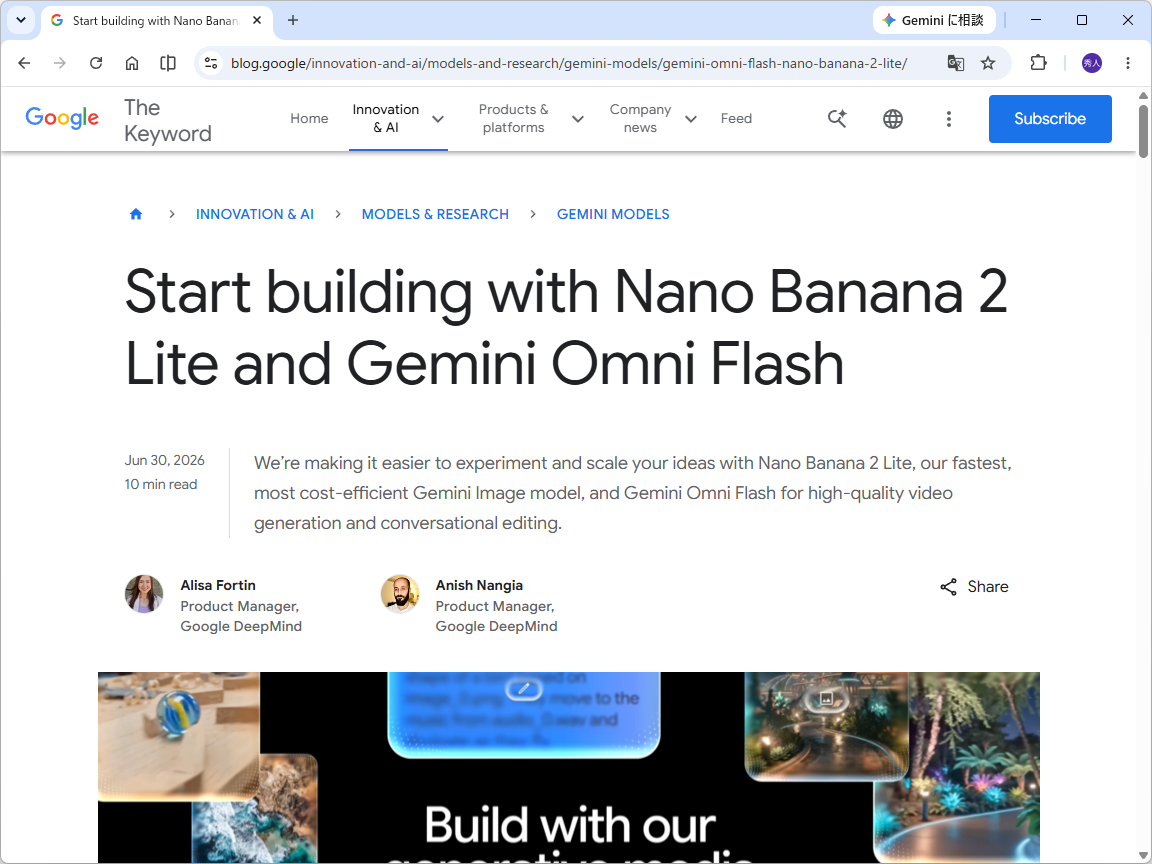Close the Start building with Nano Banana tab
This screenshot has width=1152, height=864.
pyautogui.click(x=257, y=21)
